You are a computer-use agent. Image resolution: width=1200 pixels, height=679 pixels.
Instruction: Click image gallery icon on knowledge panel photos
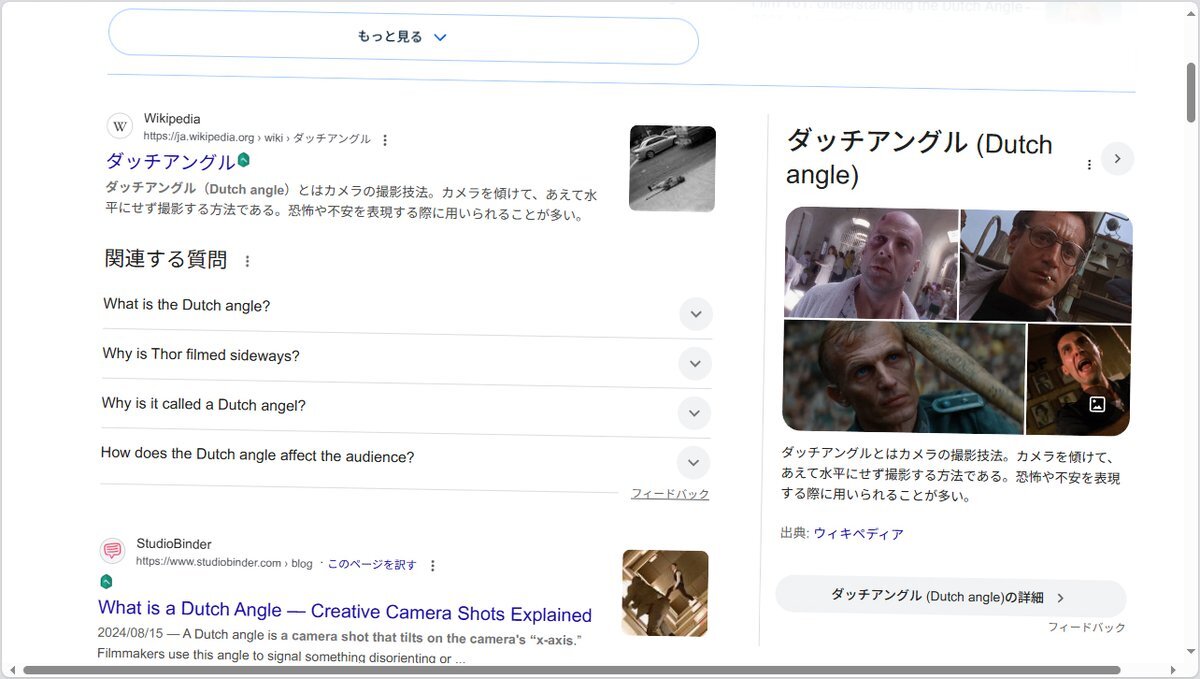point(1097,405)
